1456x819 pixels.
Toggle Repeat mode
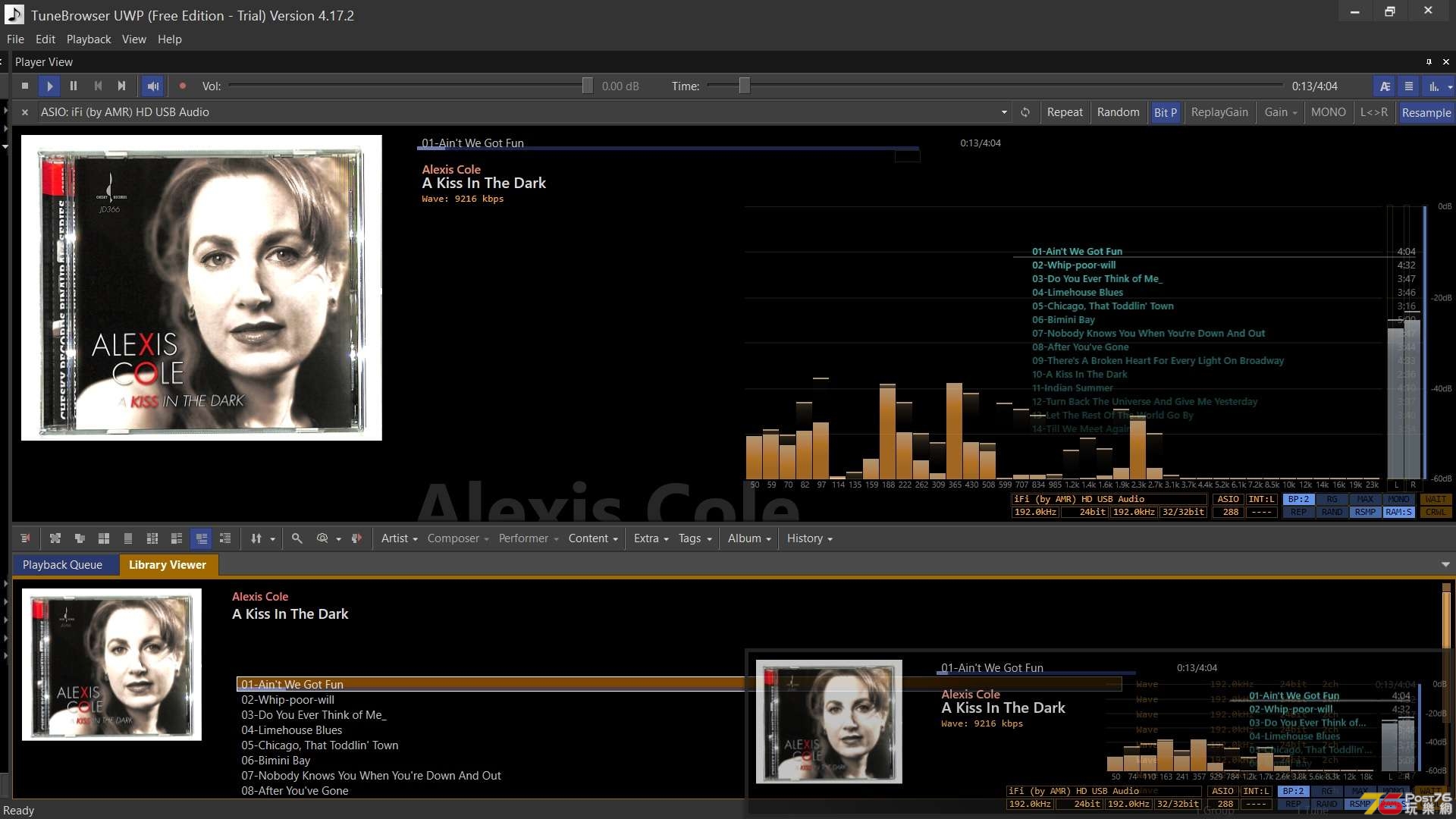[x=1065, y=112]
